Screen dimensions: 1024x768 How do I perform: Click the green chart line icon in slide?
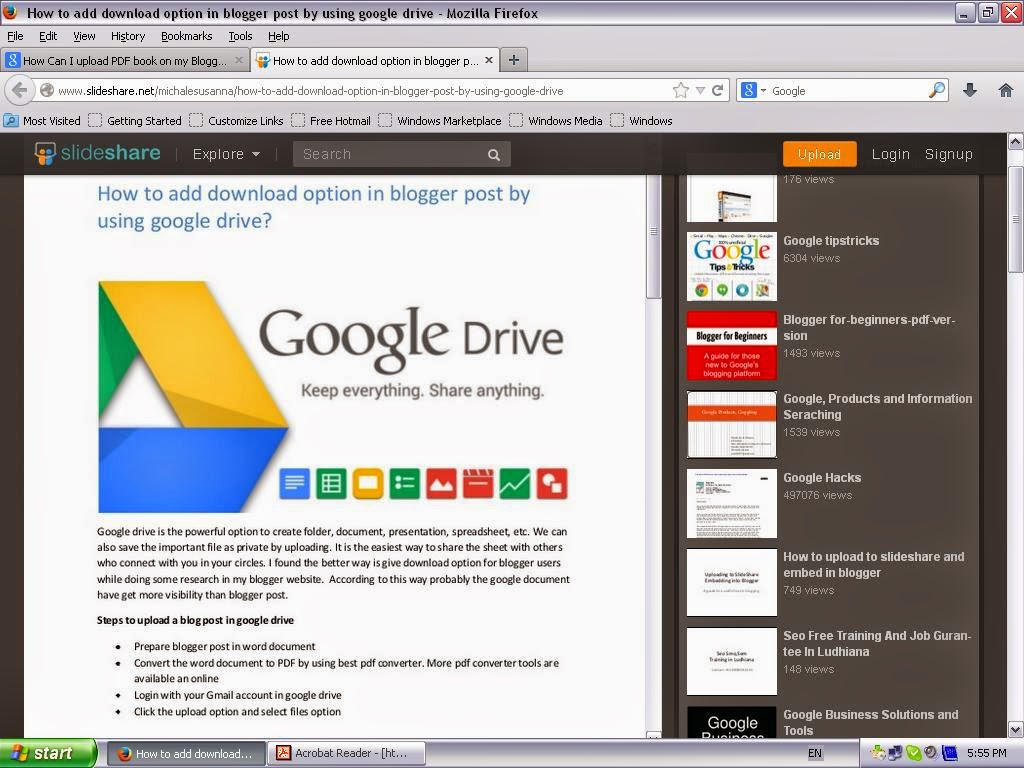[515, 483]
